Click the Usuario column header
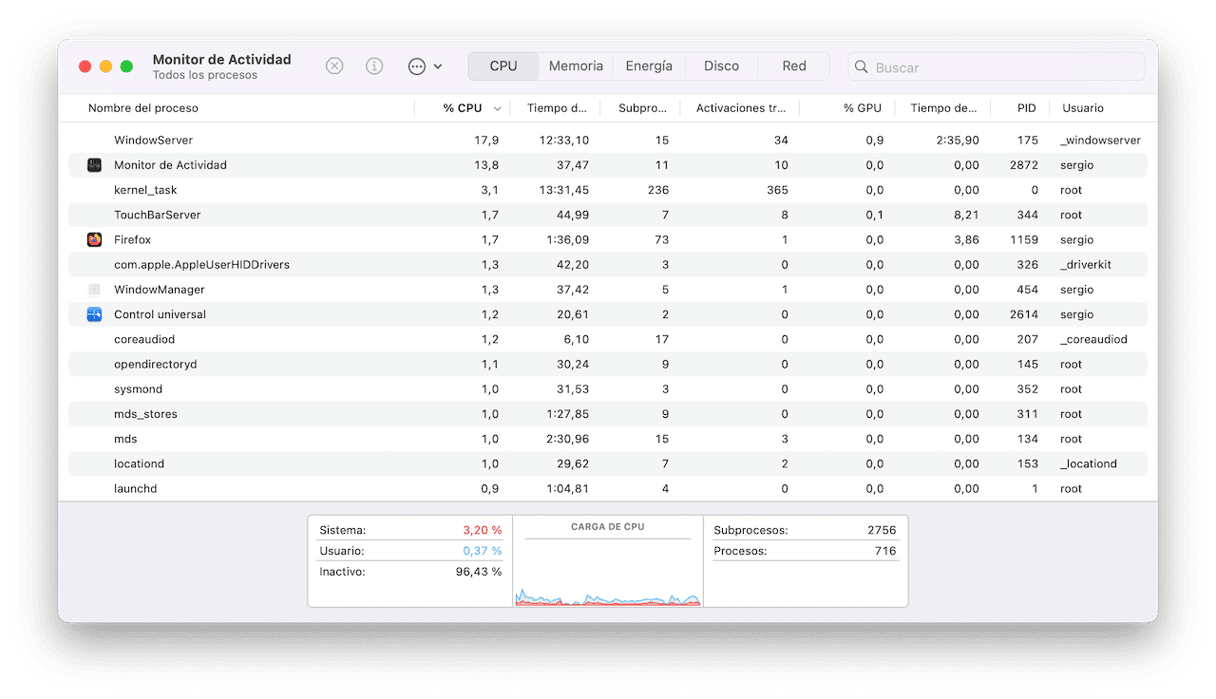 [1083, 108]
